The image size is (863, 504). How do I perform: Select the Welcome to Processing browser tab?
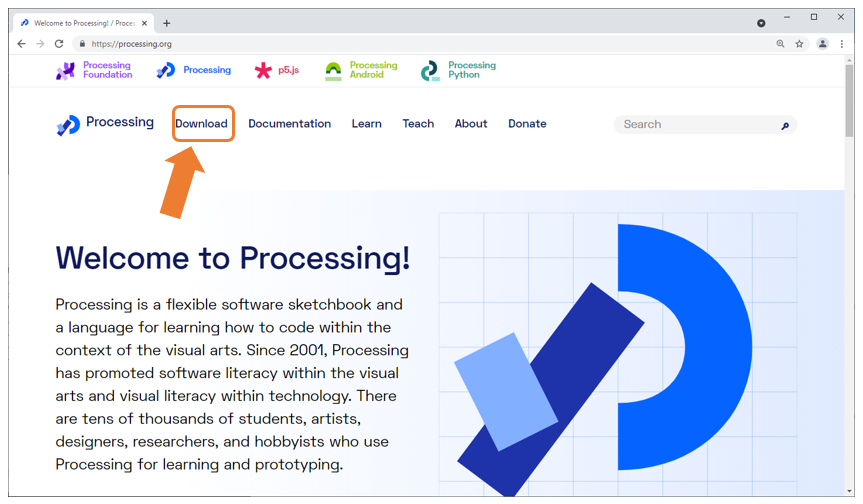[83, 23]
